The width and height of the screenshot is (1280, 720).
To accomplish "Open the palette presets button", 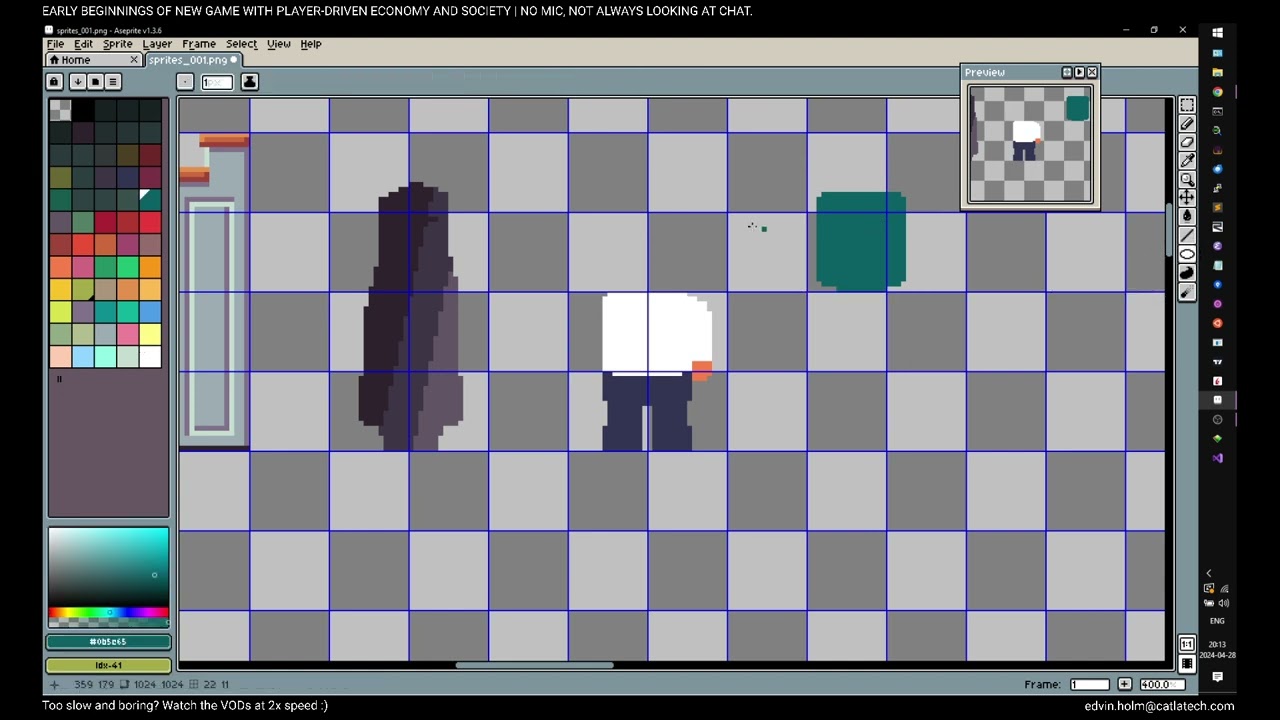I will (95, 82).
